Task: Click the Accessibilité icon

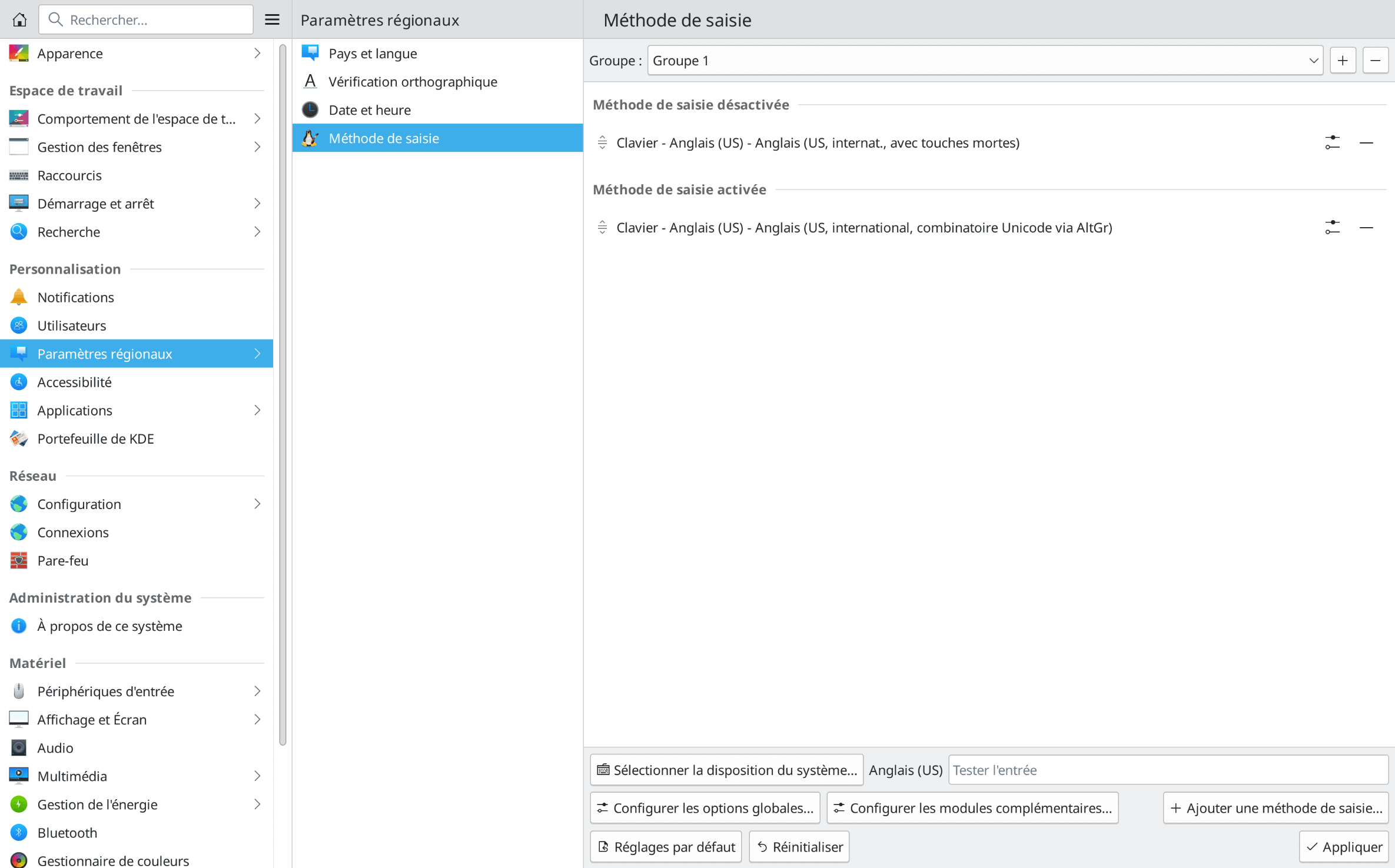Action: point(19,382)
